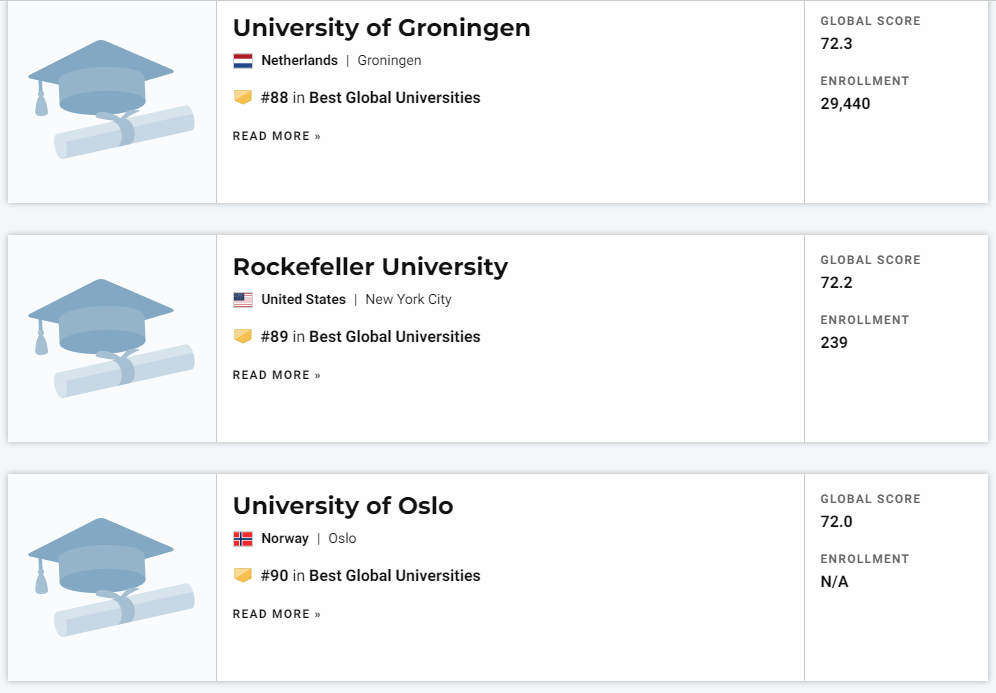Open the Rockefeller University title link
The image size is (996, 693).
[370, 267]
